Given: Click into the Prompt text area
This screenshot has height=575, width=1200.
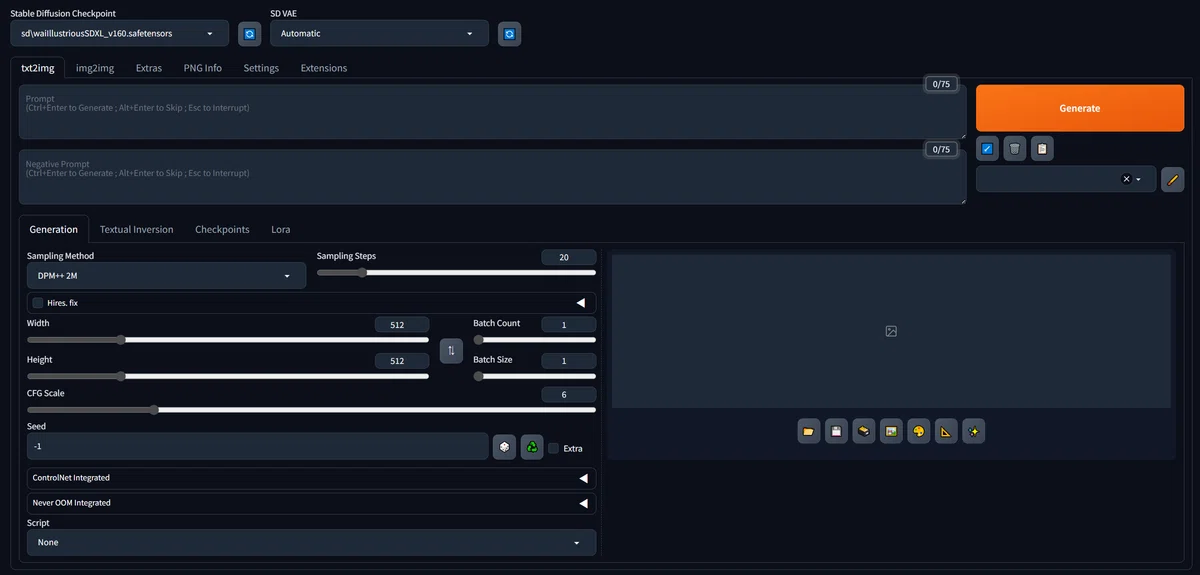Looking at the screenshot, I should (493, 112).
